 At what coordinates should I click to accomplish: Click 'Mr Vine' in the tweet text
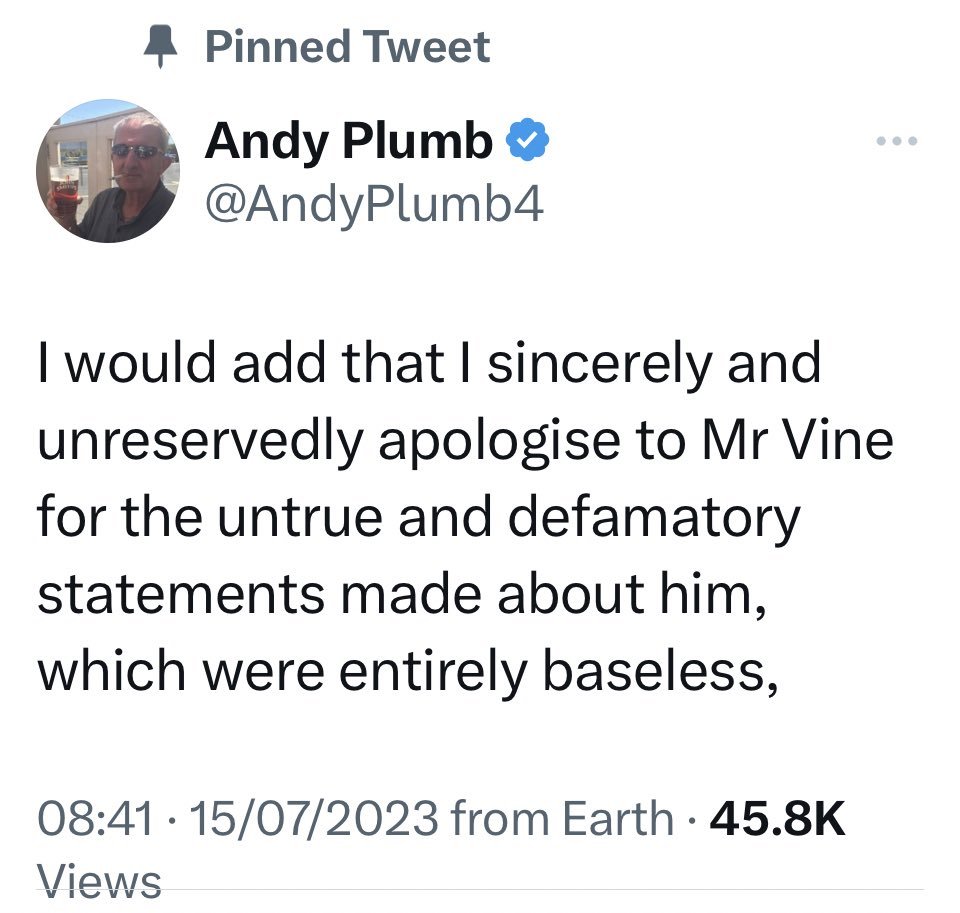798,440
